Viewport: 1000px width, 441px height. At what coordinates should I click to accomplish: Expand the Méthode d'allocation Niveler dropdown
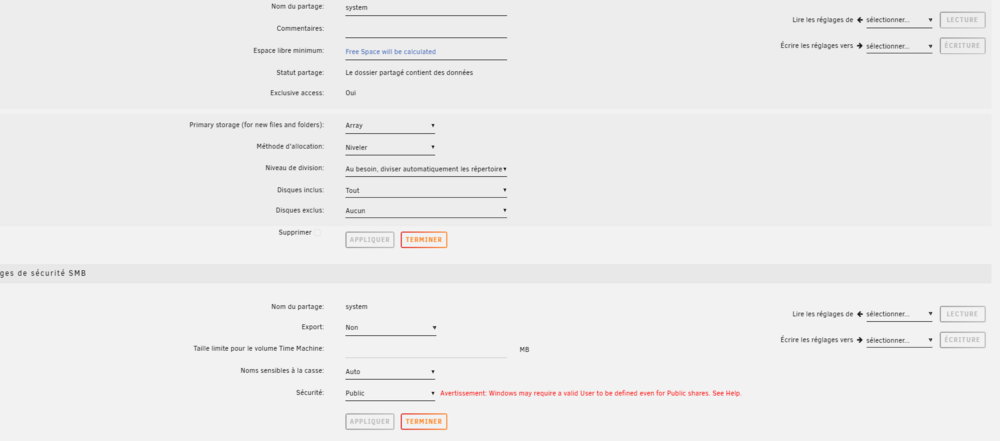[x=390, y=147]
